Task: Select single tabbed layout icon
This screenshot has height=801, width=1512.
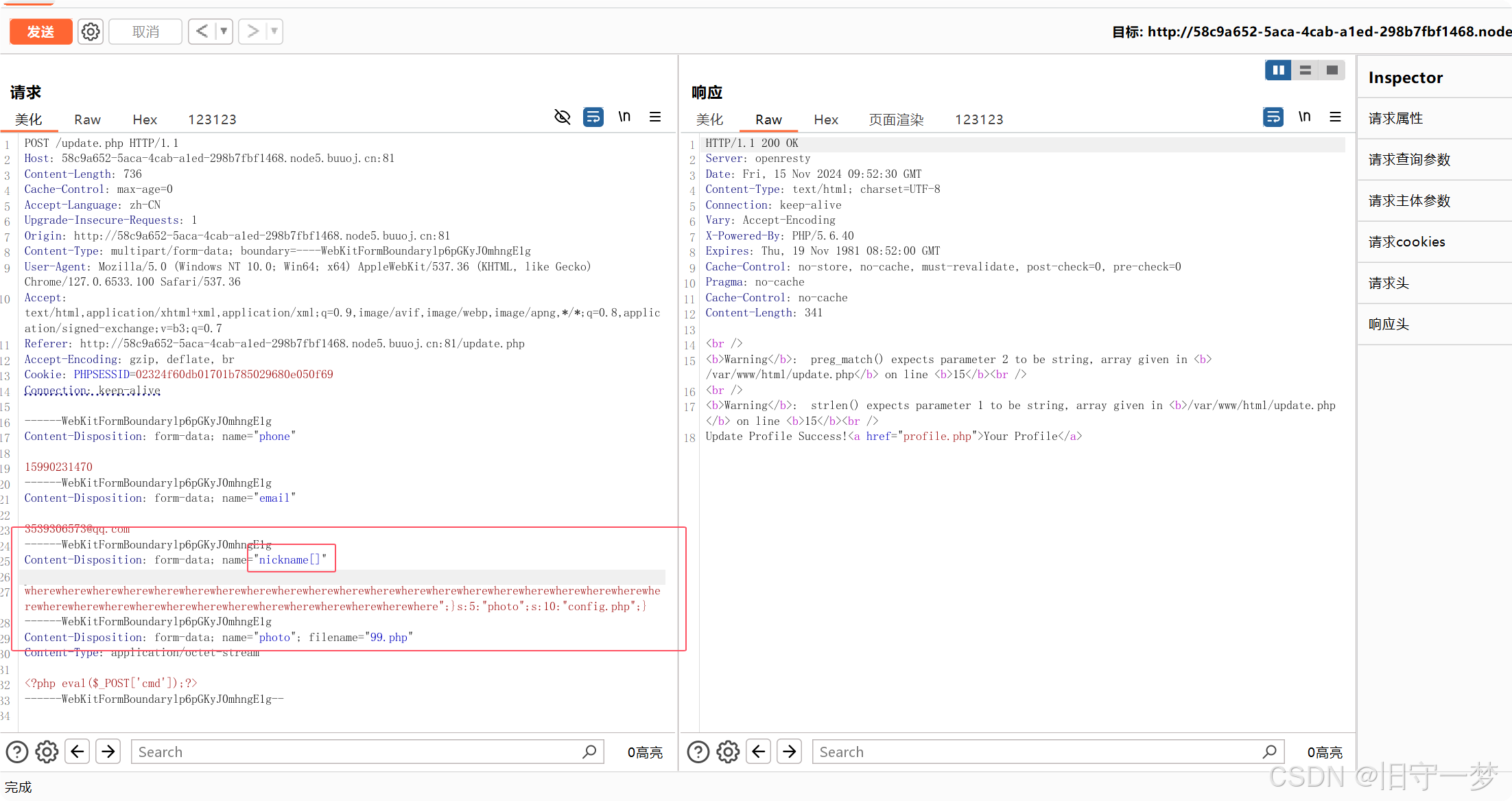Action: 1332,70
